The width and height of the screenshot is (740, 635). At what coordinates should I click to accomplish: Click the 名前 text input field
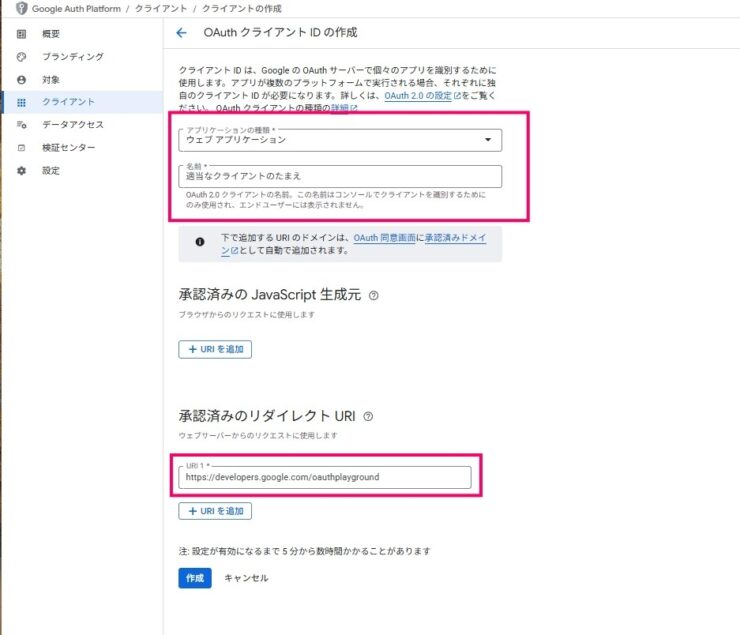click(x=339, y=176)
